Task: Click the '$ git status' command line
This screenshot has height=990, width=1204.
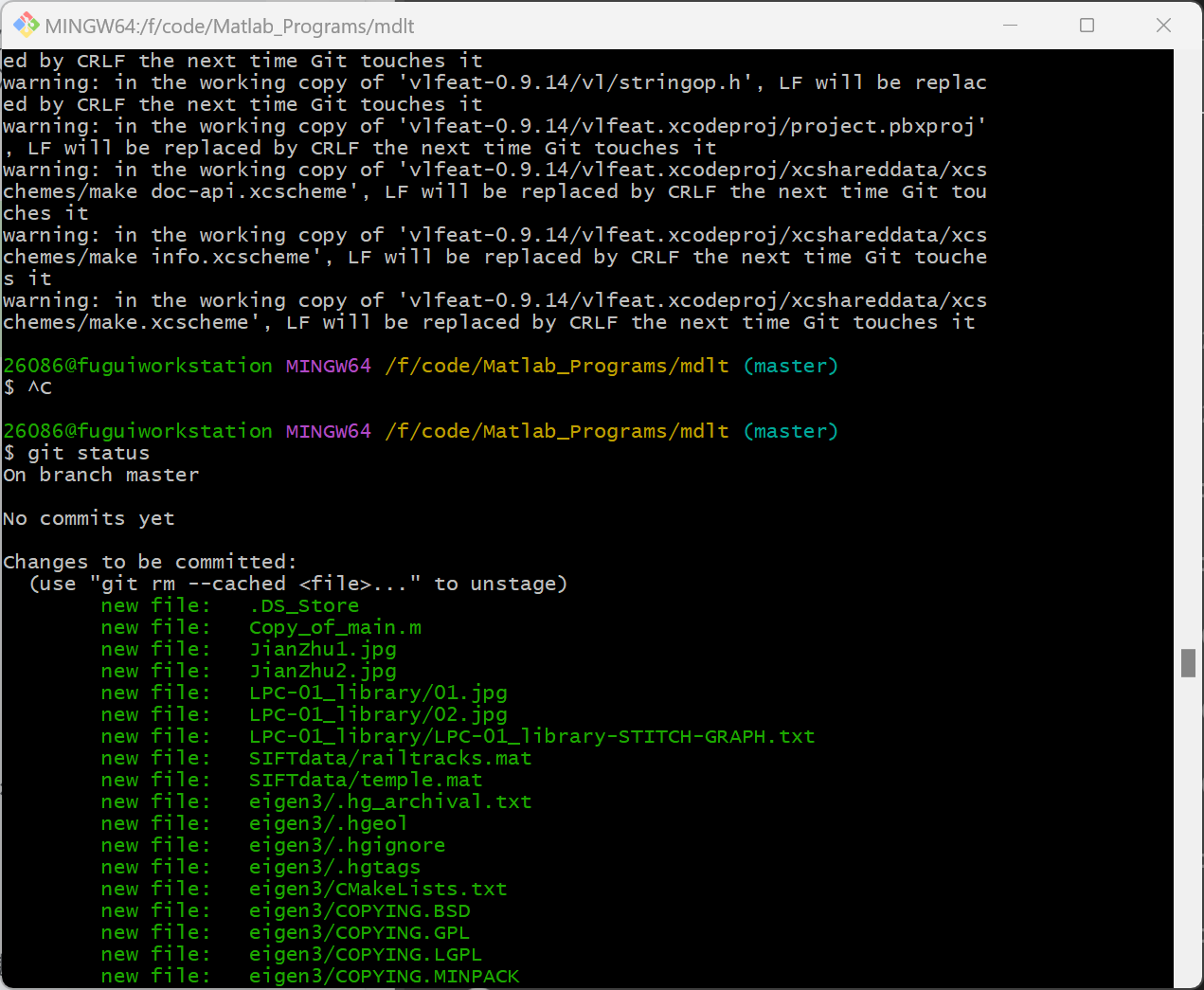Action: click(x=77, y=453)
